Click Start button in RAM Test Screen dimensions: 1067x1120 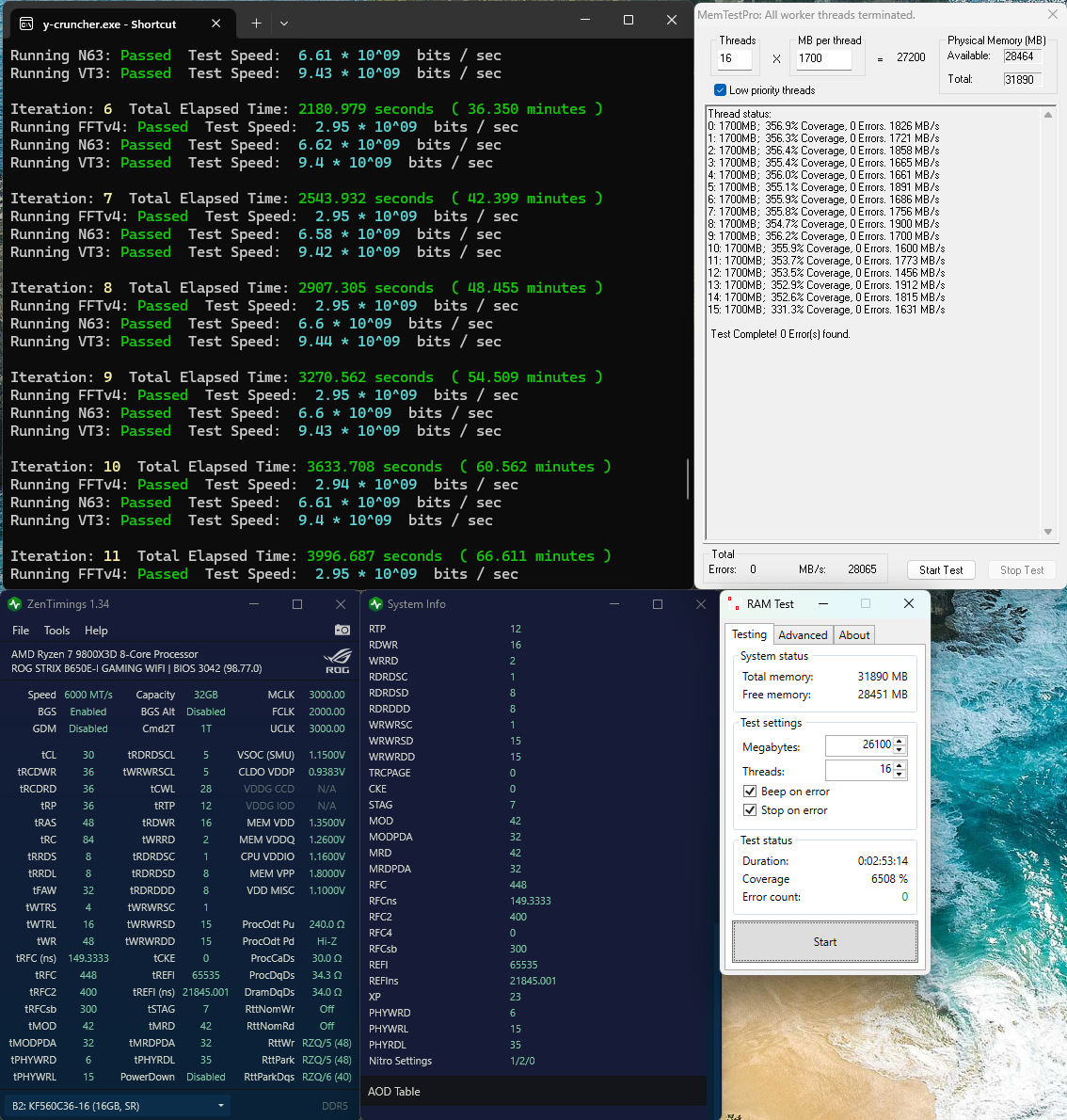click(x=825, y=941)
